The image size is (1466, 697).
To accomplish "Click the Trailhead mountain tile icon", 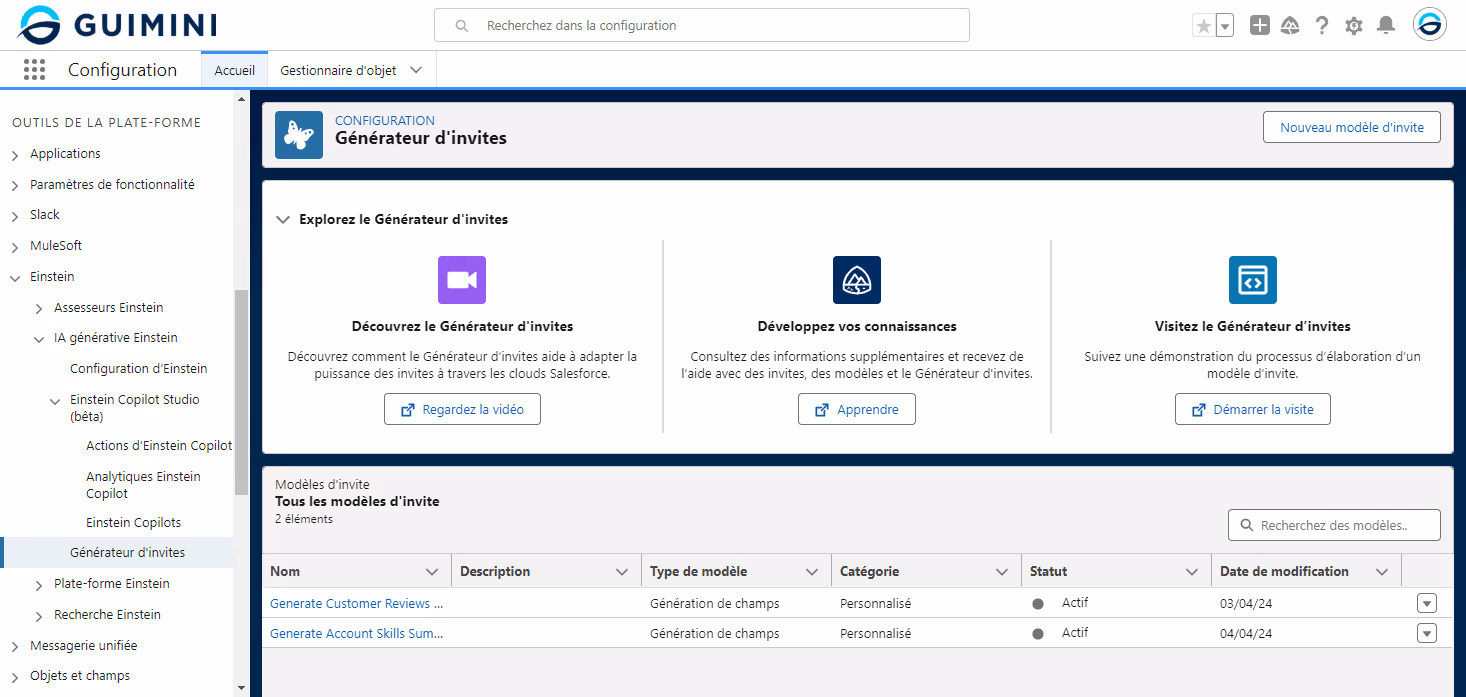I will (857, 280).
